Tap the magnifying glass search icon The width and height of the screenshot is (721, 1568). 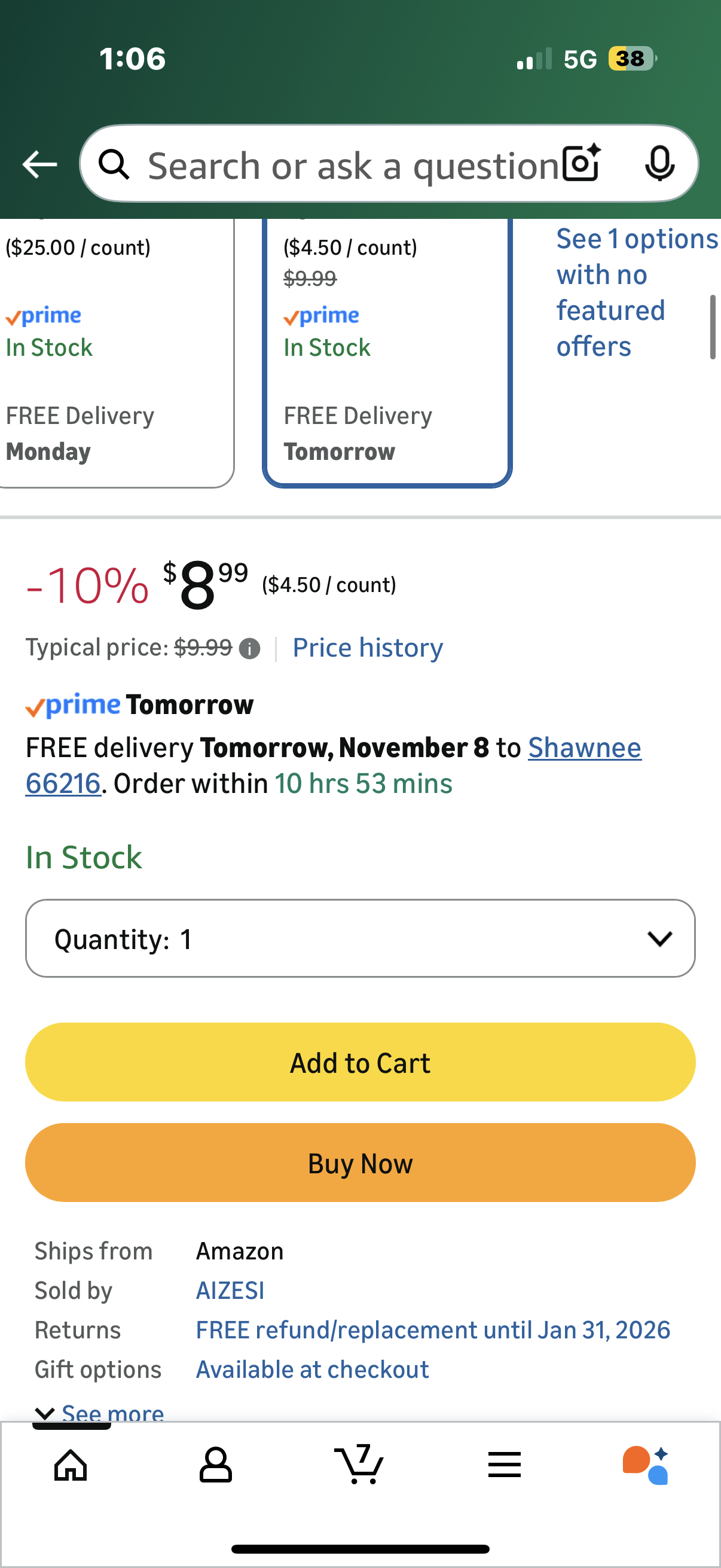pyautogui.click(x=114, y=164)
